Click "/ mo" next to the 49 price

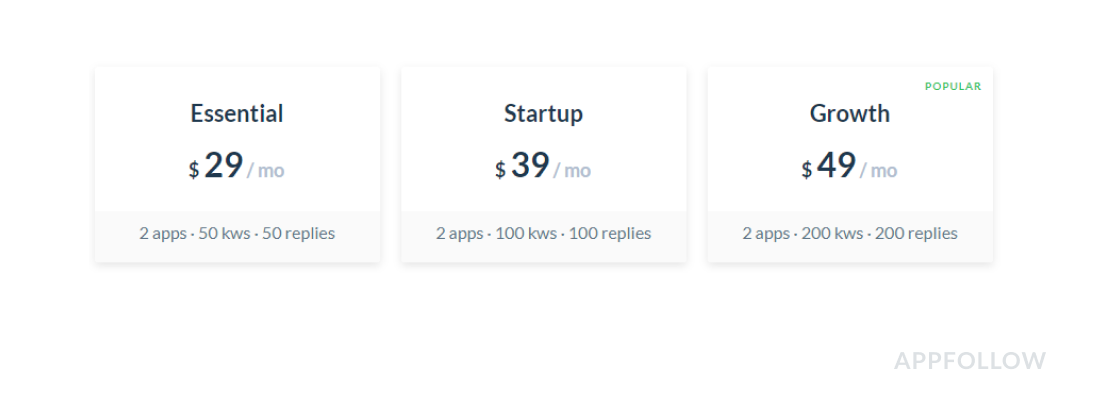point(878,171)
